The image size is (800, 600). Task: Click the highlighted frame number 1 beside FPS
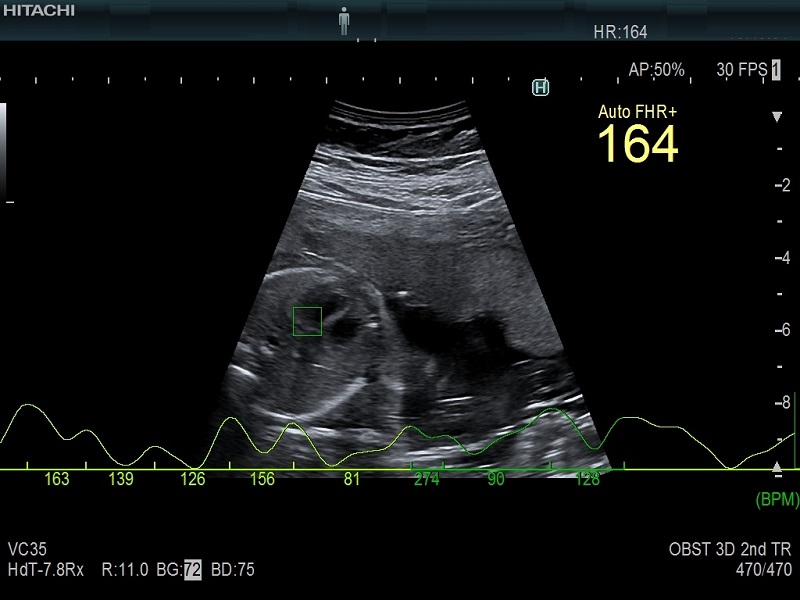coord(775,70)
